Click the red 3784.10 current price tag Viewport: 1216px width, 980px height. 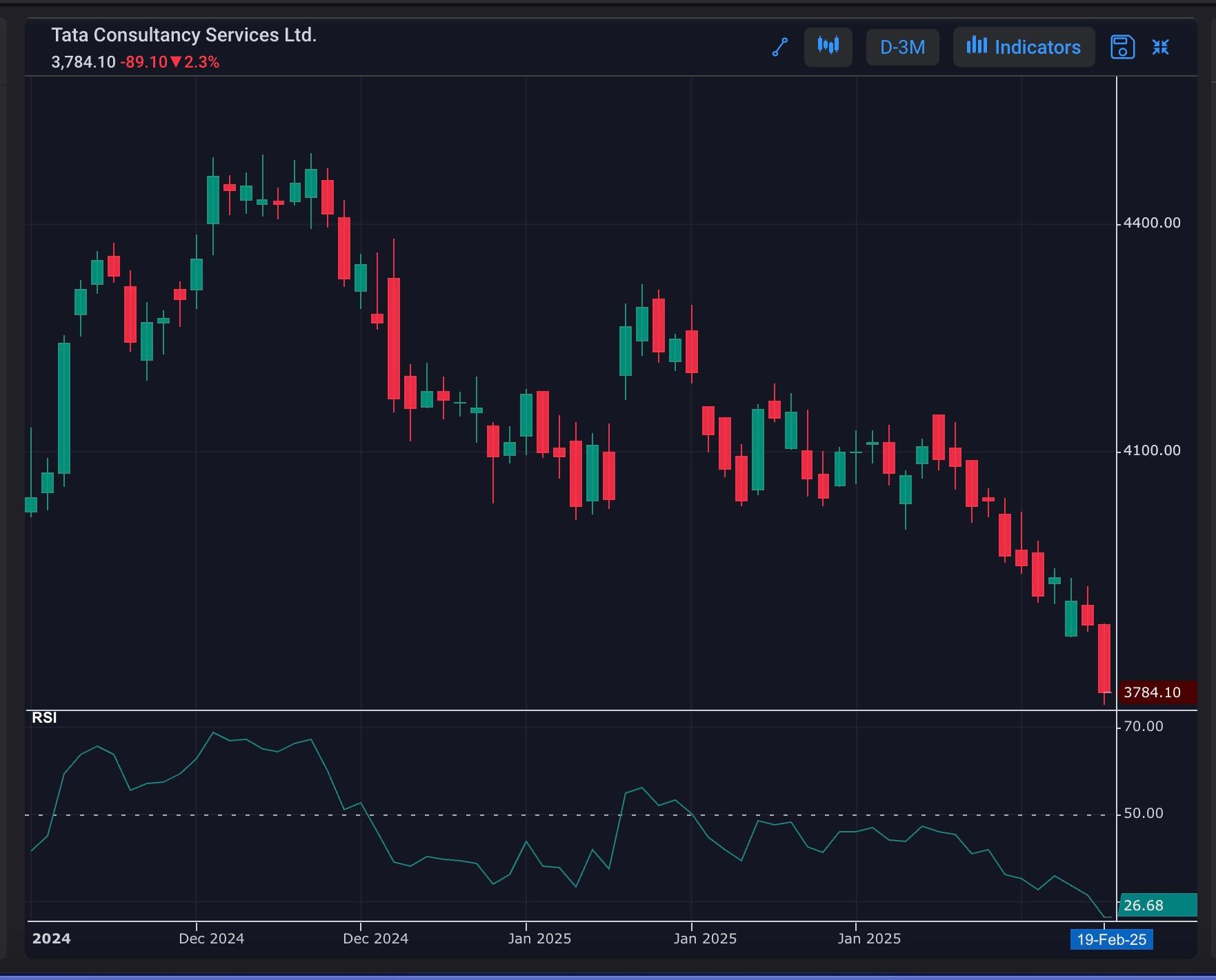(x=1157, y=692)
